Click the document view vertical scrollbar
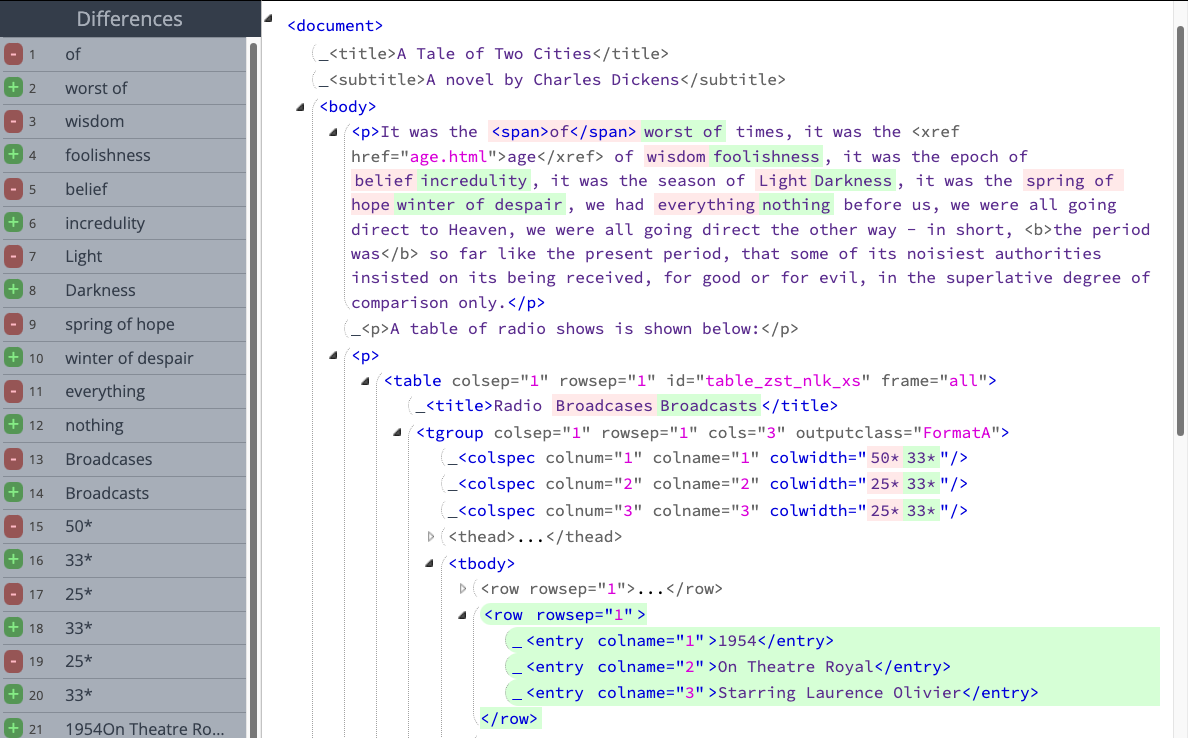Viewport: 1188px width, 738px height. click(x=1180, y=230)
